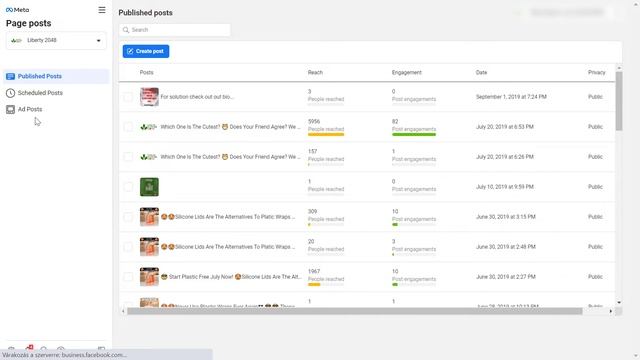This screenshot has height=360, width=640.
Task: Open 'Which One Is The Cutest' 6:26 PM post
Action: 230,157
